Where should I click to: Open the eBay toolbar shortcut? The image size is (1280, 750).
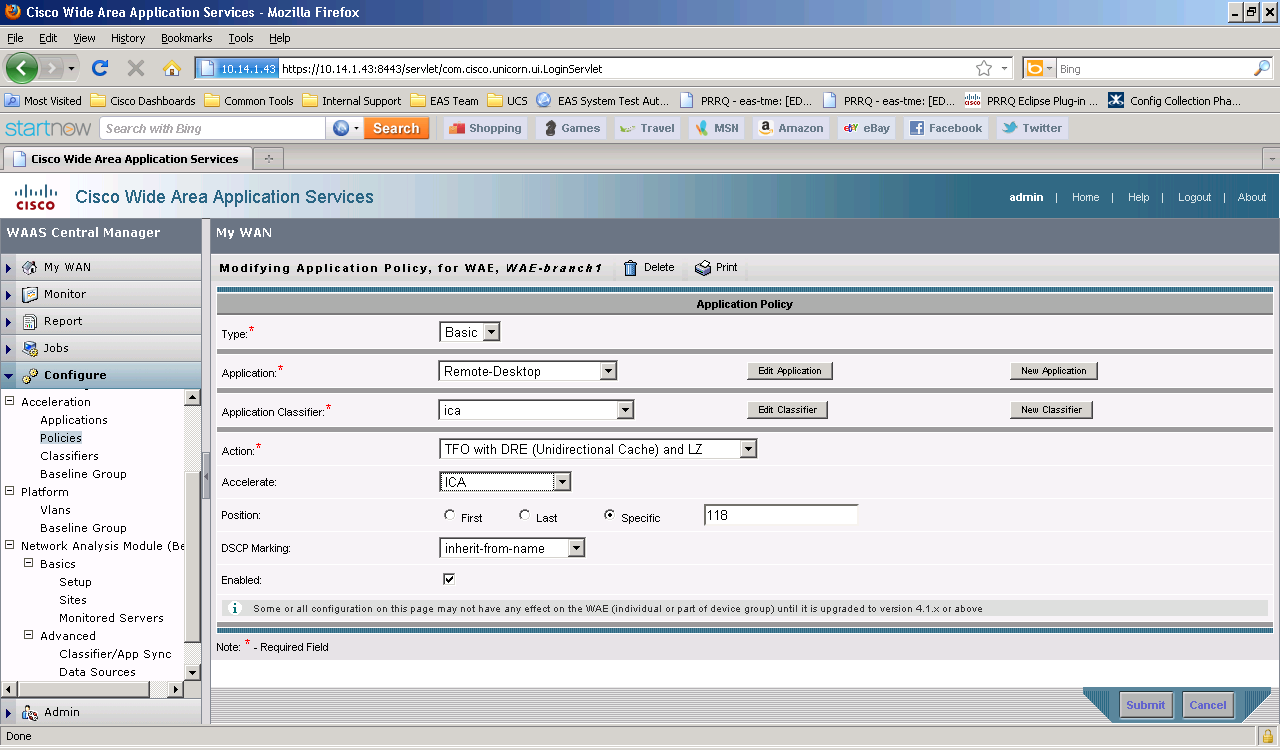click(866, 128)
